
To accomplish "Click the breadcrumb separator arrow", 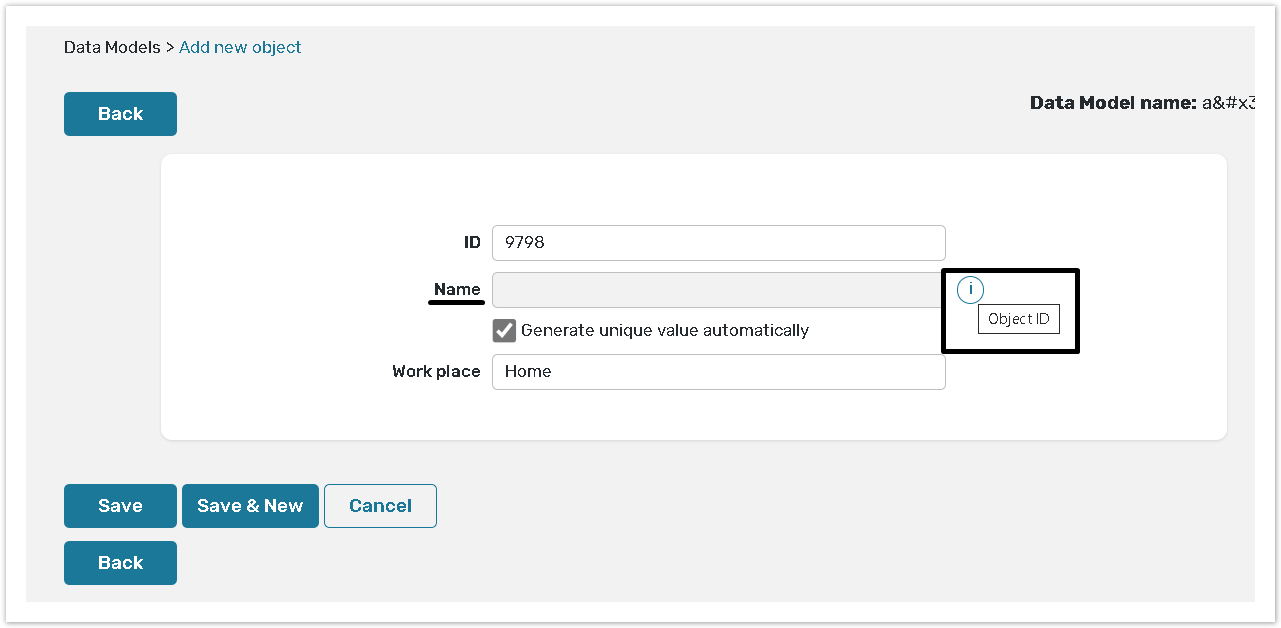I will [170, 48].
